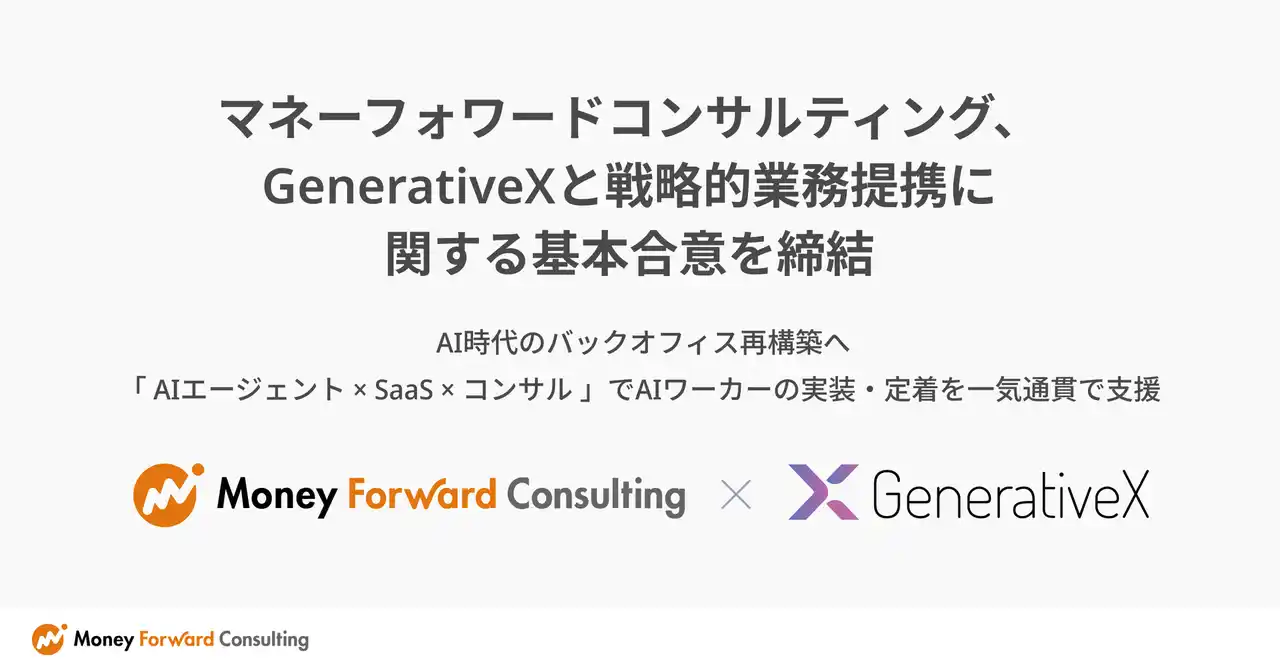This screenshot has height=671, width=1280.
Task: Click the purple GenerativeX X logo icon
Action: pyautogui.click(x=823, y=492)
